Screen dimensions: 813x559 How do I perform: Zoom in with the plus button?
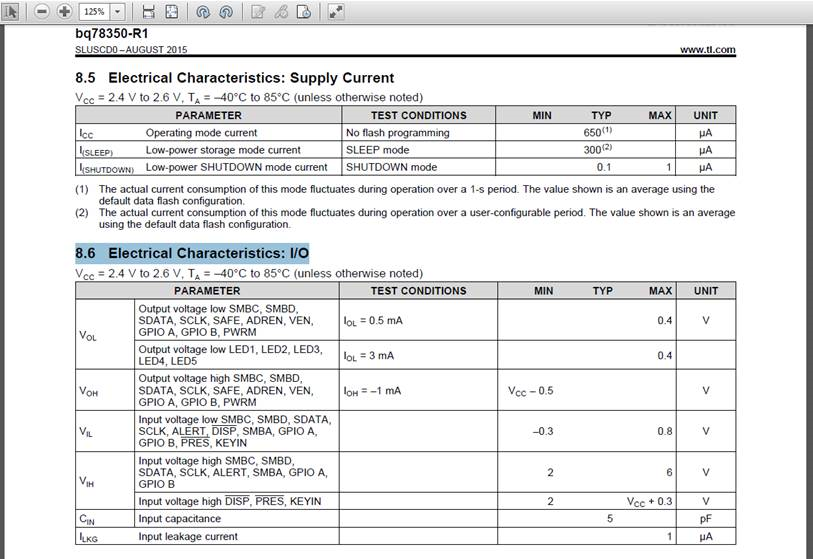coord(65,11)
